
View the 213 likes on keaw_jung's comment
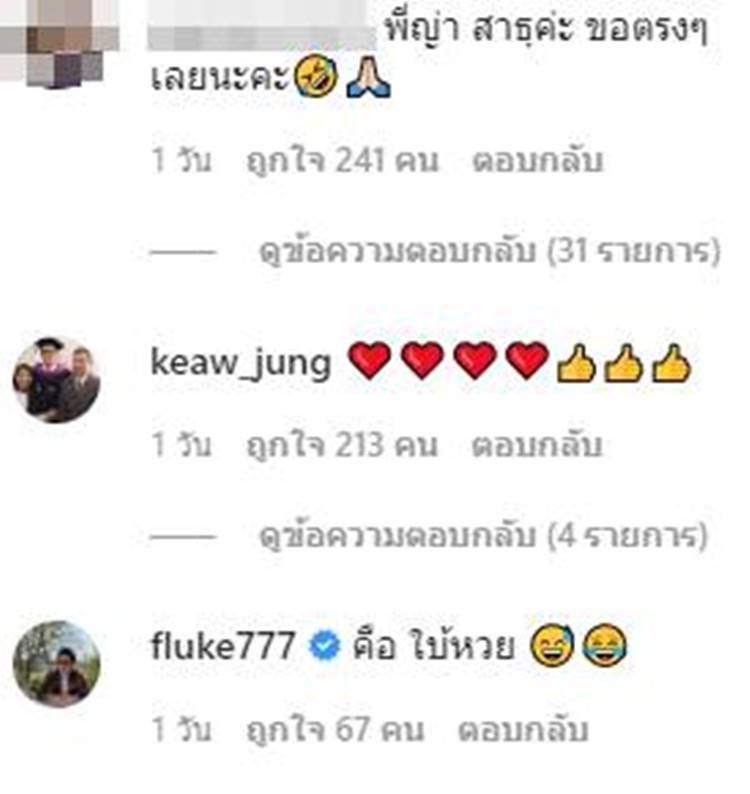click(341, 446)
